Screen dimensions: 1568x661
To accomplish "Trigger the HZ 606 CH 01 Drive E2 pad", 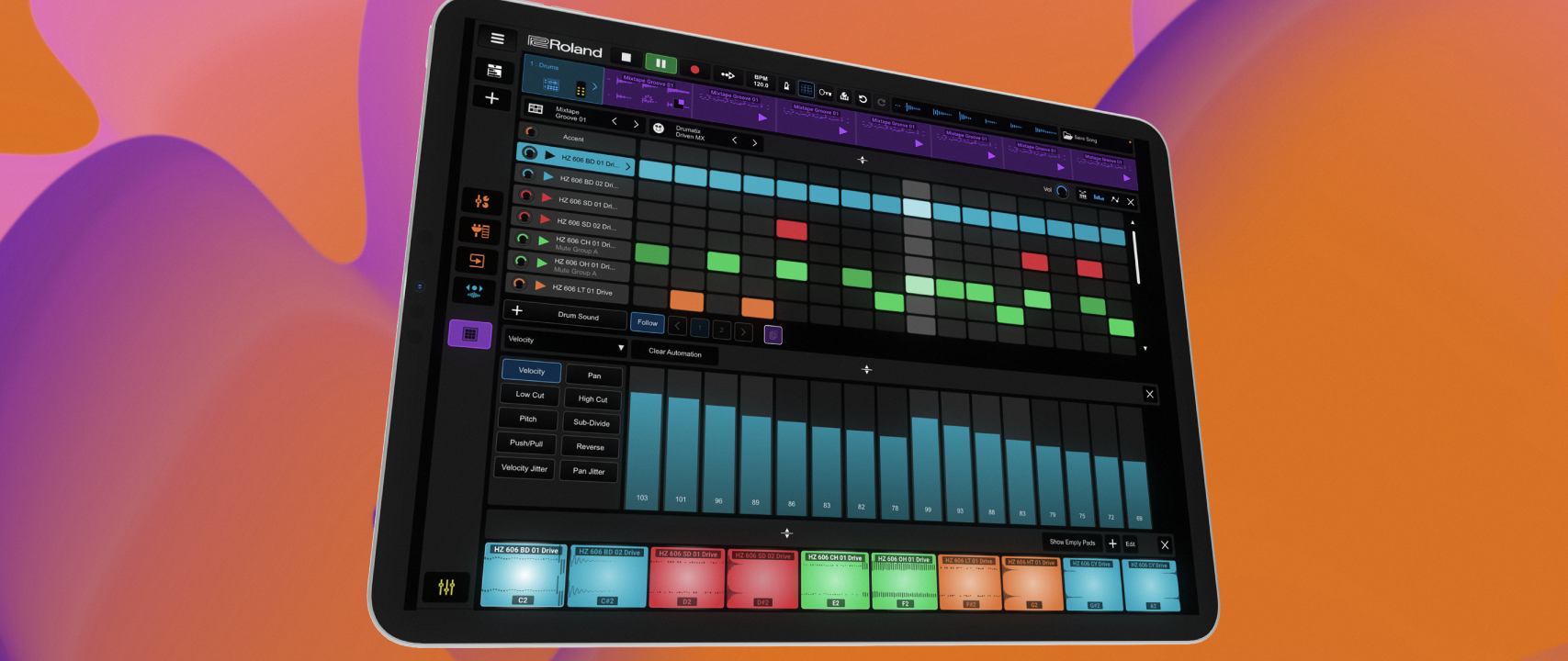I will [835, 580].
